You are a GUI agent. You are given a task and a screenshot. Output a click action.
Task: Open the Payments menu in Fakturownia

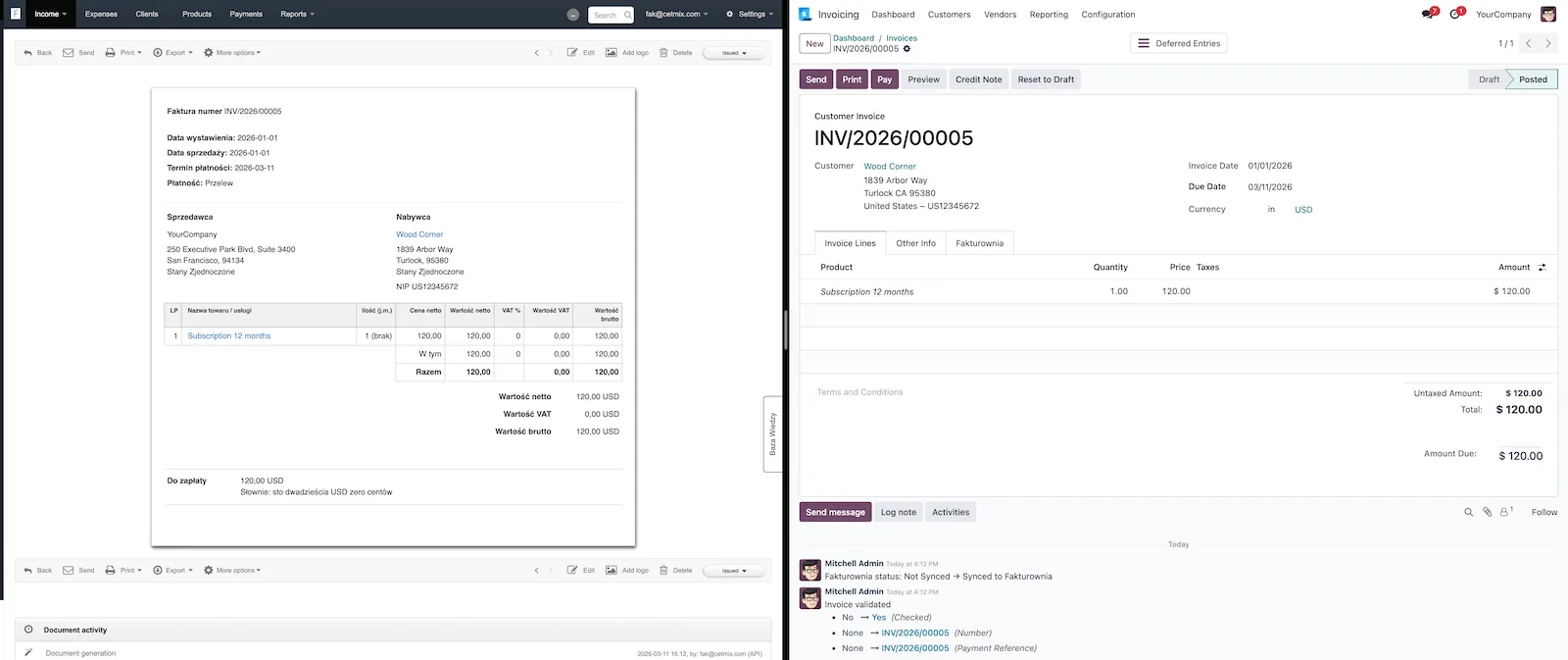pyautogui.click(x=246, y=14)
